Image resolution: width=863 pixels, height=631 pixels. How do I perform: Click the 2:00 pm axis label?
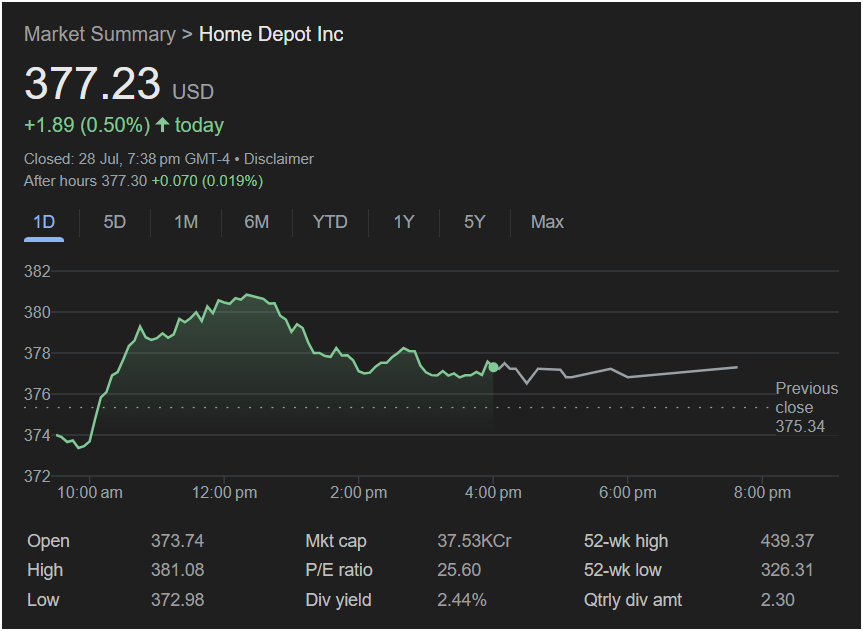pyautogui.click(x=358, y=492)
